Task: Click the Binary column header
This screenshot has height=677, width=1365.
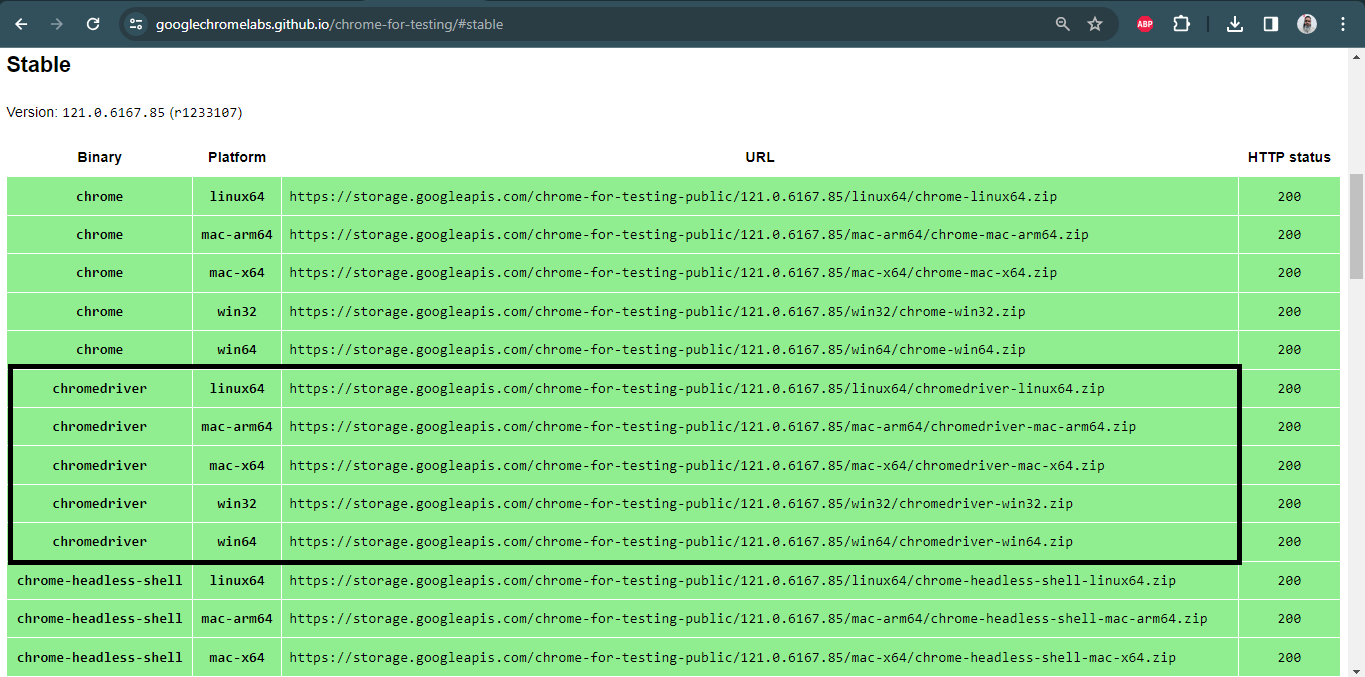Action: click(x=99, y=157)
